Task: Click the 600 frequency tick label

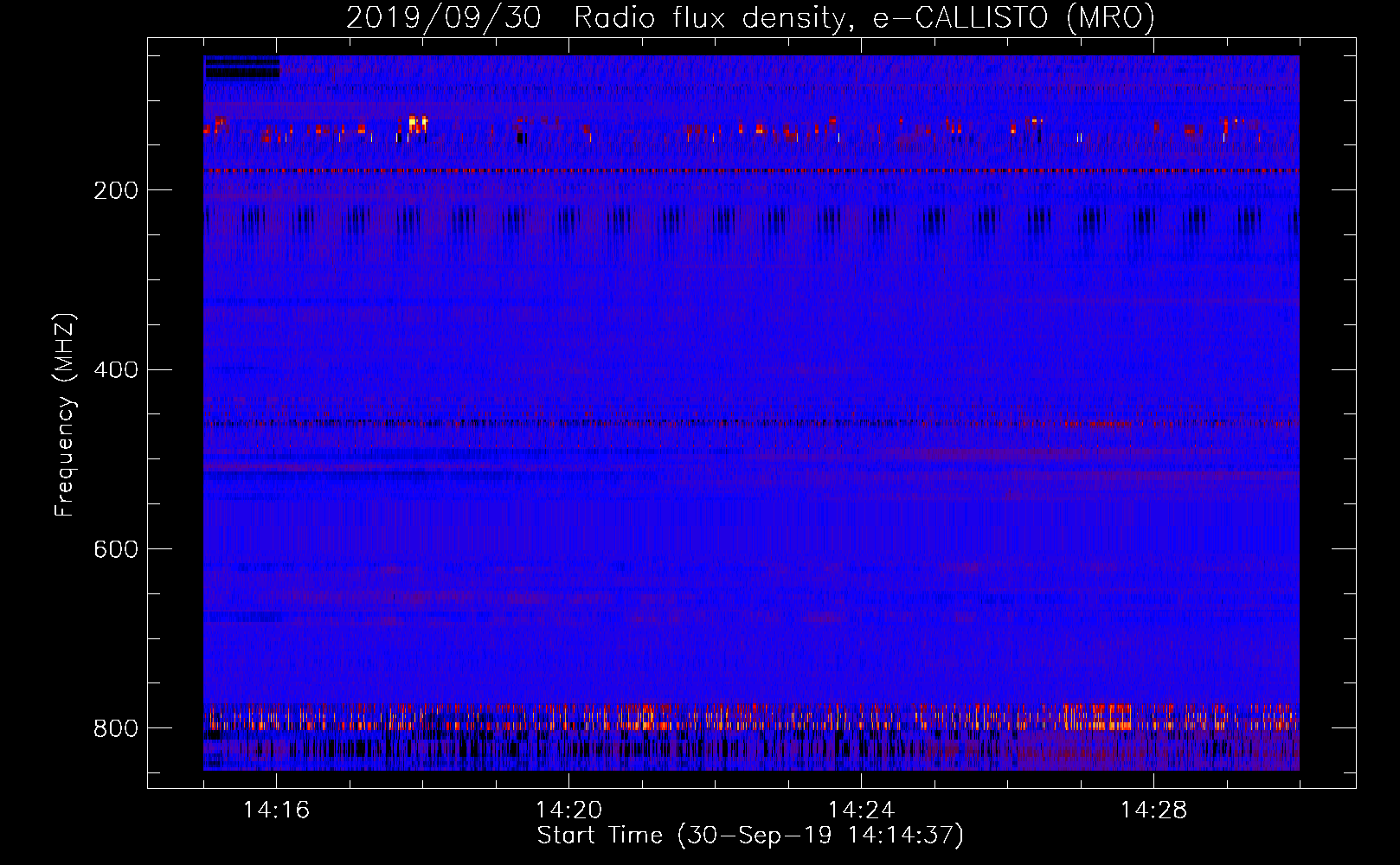Action: (x=115, y=549)
